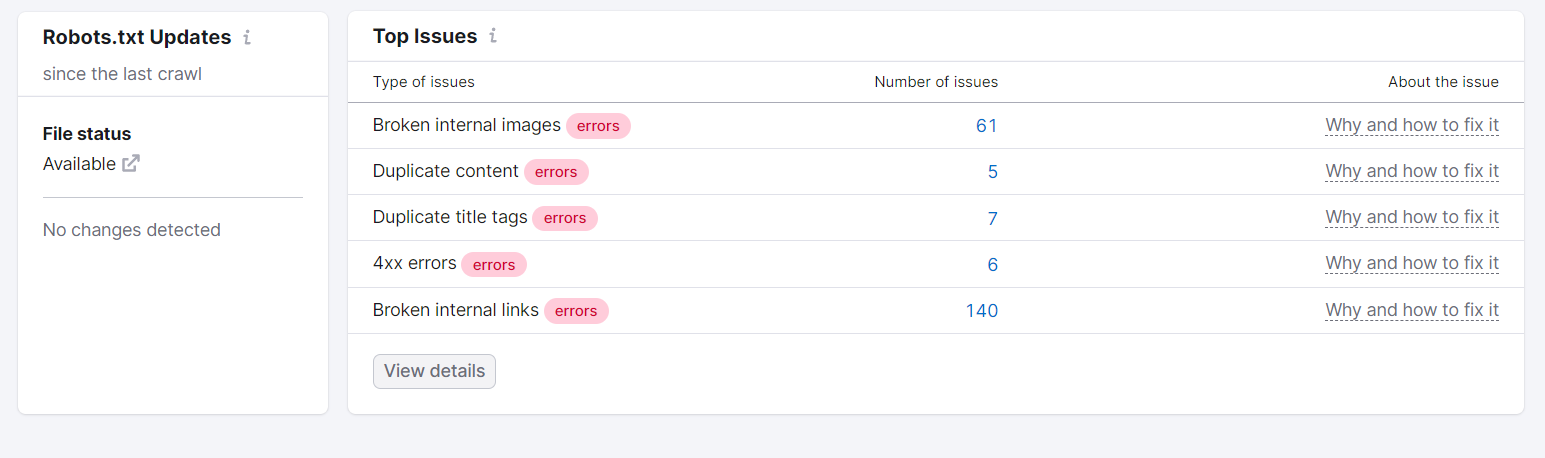Click fix link for Duplicate title tags
The height and width of the screenshot is (458, 1545).
coord(1411,217)
